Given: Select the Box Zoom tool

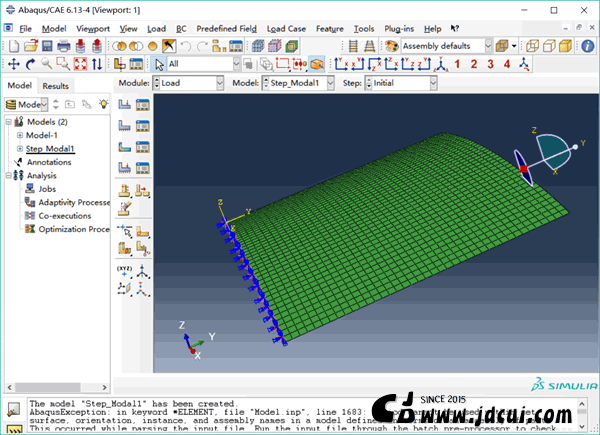Looking at the screenshot, I should click(x=63, y=64).
